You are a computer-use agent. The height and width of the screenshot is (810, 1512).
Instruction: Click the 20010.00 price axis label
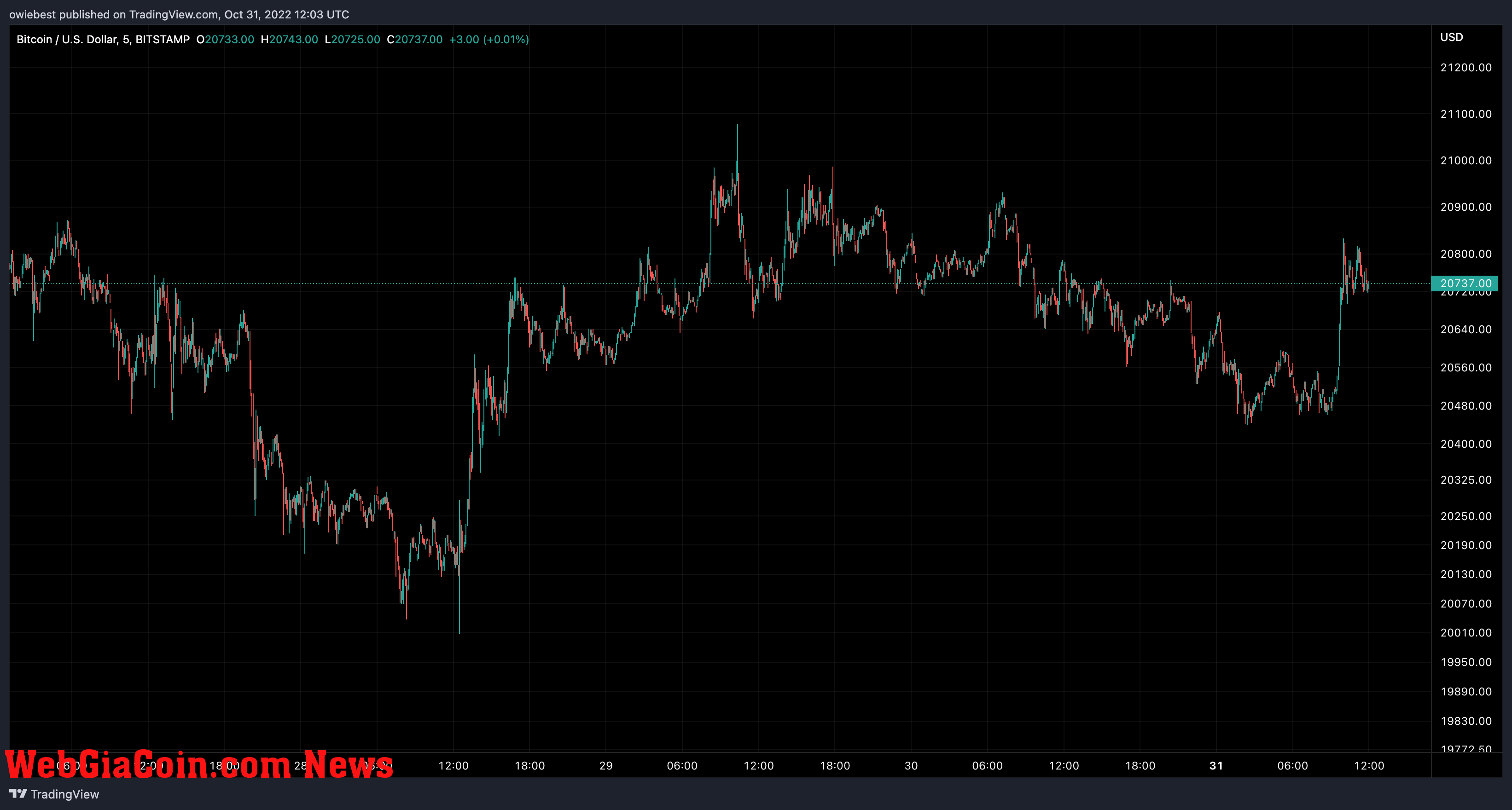coord(1465,632)
